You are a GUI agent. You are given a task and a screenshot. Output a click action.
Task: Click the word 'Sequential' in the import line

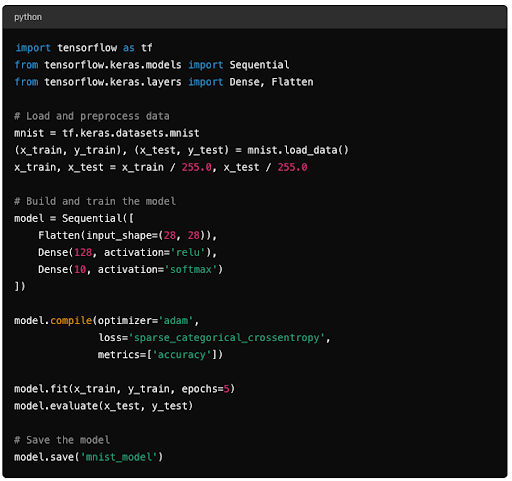[259, 65]
